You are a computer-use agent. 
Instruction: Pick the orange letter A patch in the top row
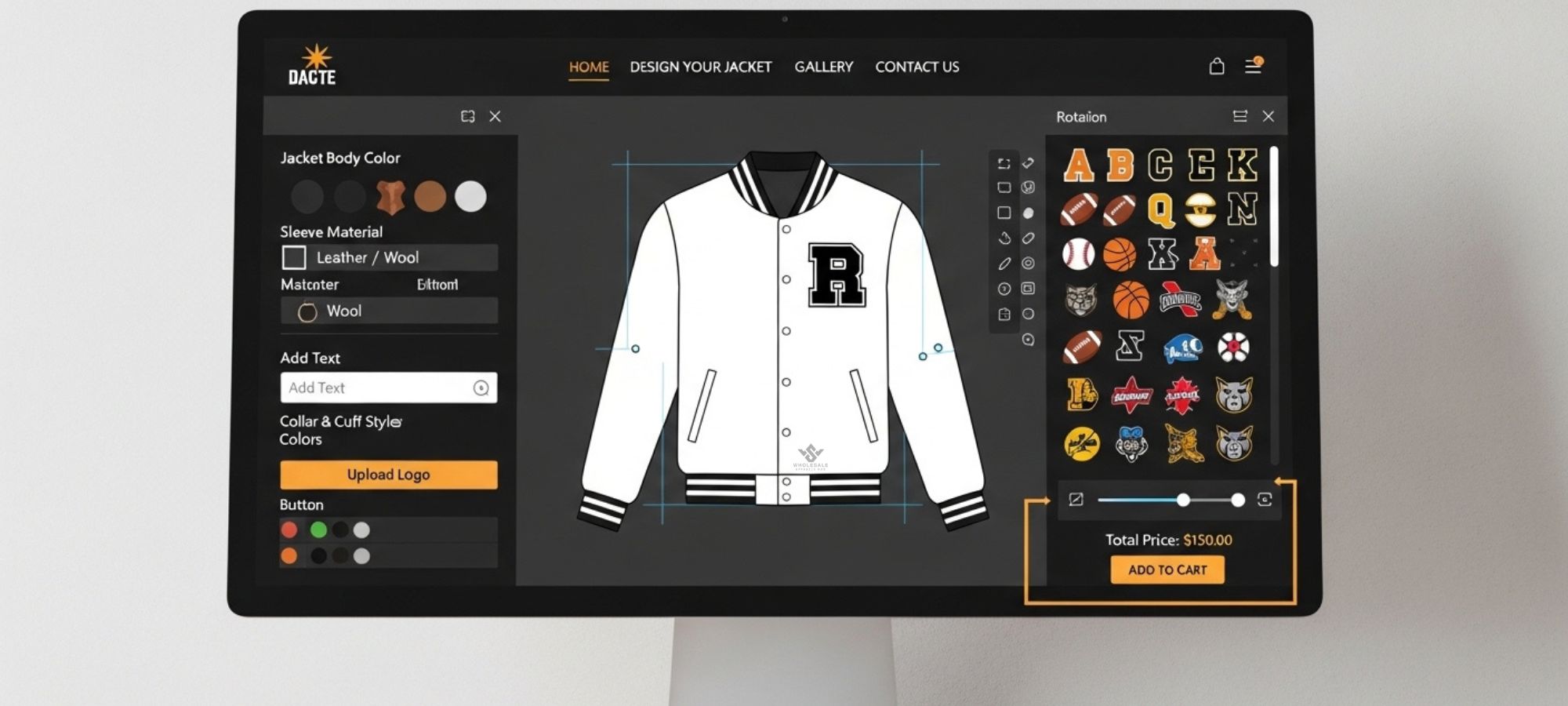click(1079, 166)
